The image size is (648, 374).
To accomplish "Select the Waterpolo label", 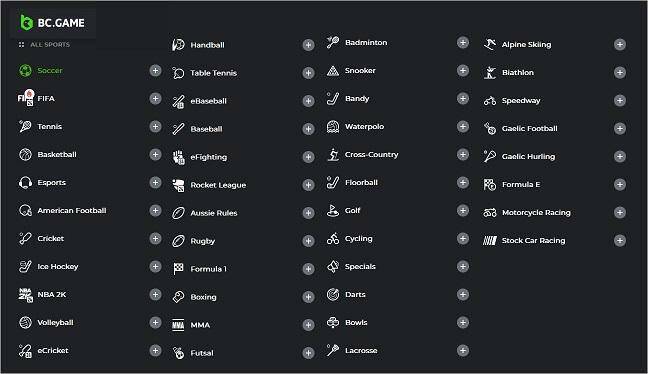I will point(364,126).
